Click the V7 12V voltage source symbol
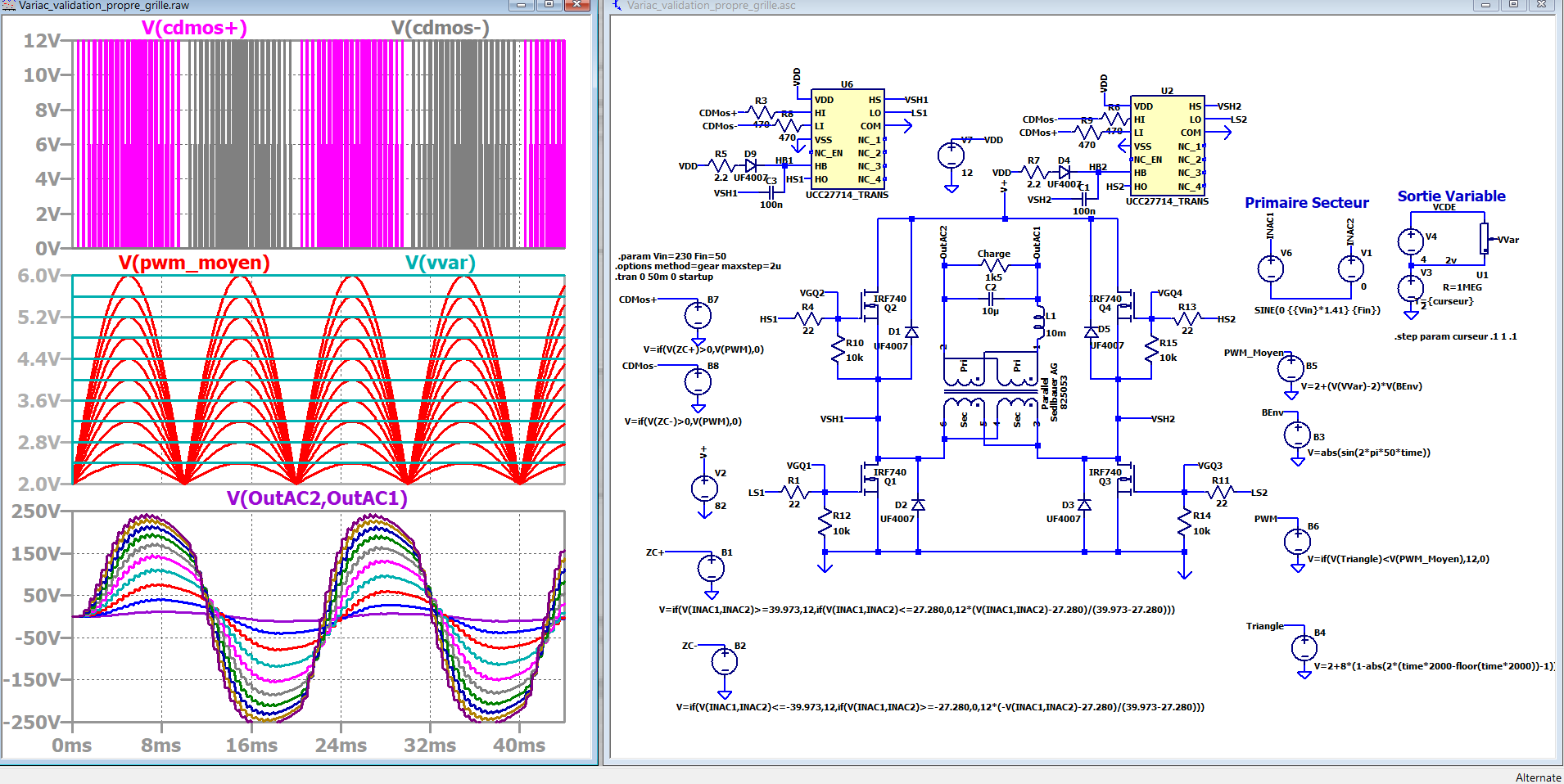 pyautogui.click(x=951, y=155)
